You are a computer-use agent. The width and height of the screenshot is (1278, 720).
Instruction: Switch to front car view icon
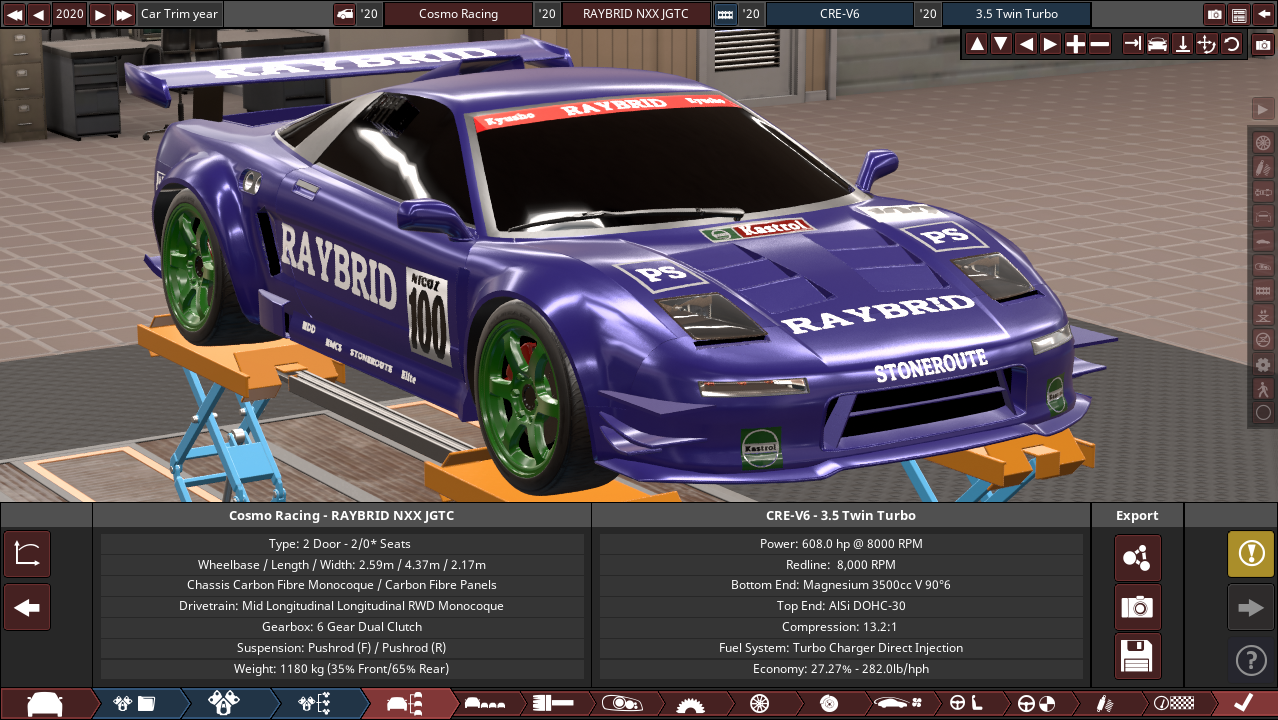(1158, 44)
